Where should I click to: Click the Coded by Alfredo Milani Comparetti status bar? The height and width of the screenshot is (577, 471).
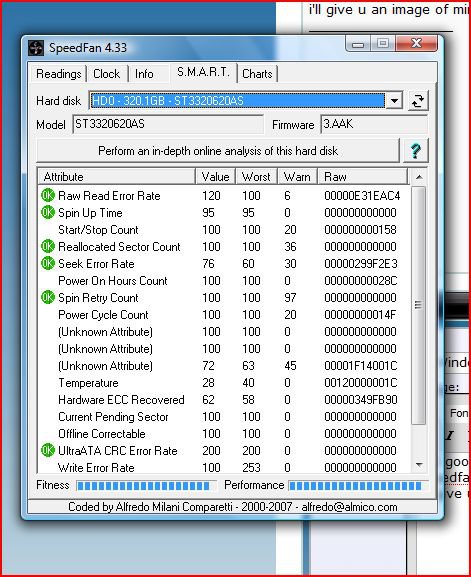[233, 507]
